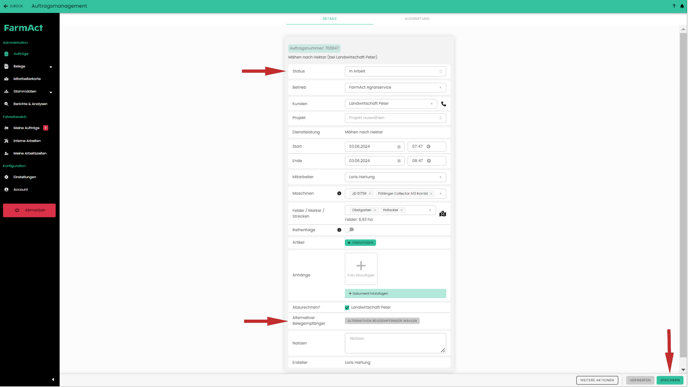Open the Maschinen multi-select field
The width and height of the screenshot is (688, 387).
point(395,194)
